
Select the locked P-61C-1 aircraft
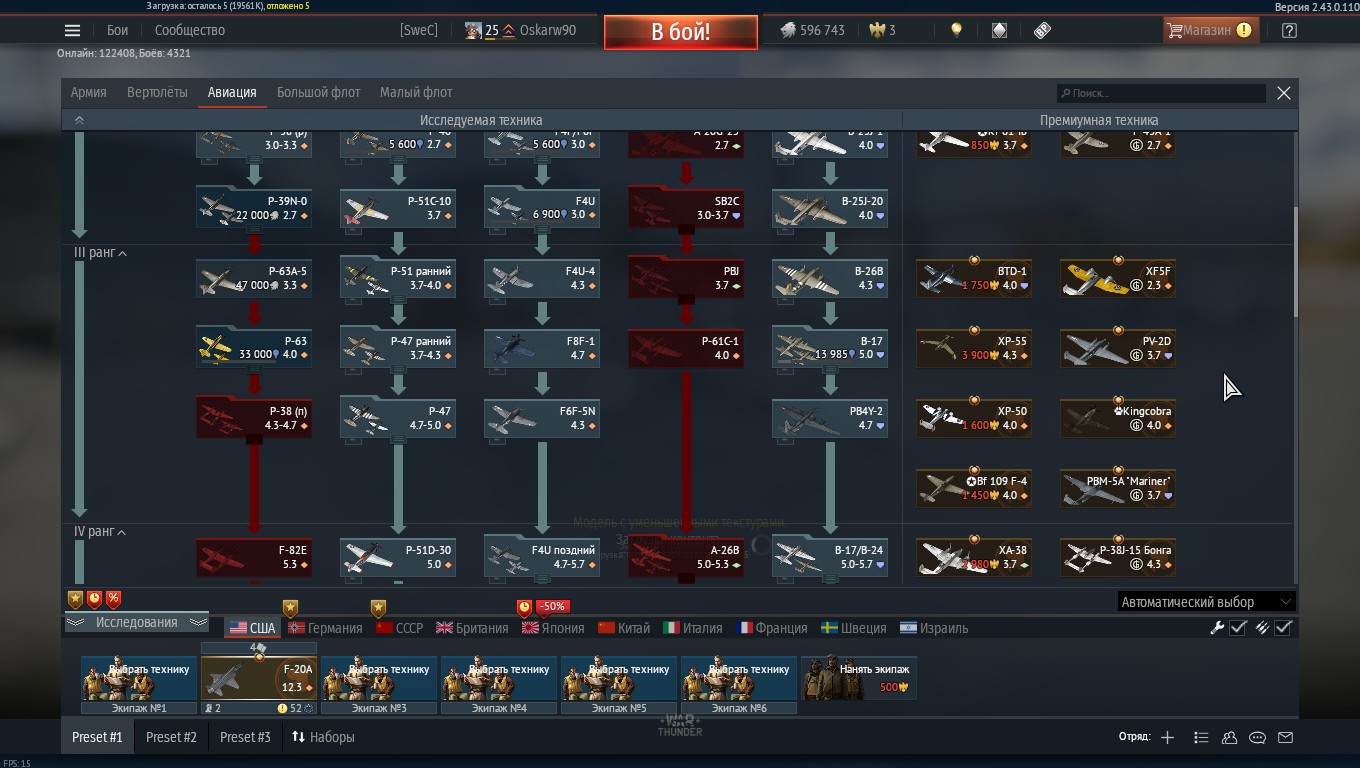(686, 348)
